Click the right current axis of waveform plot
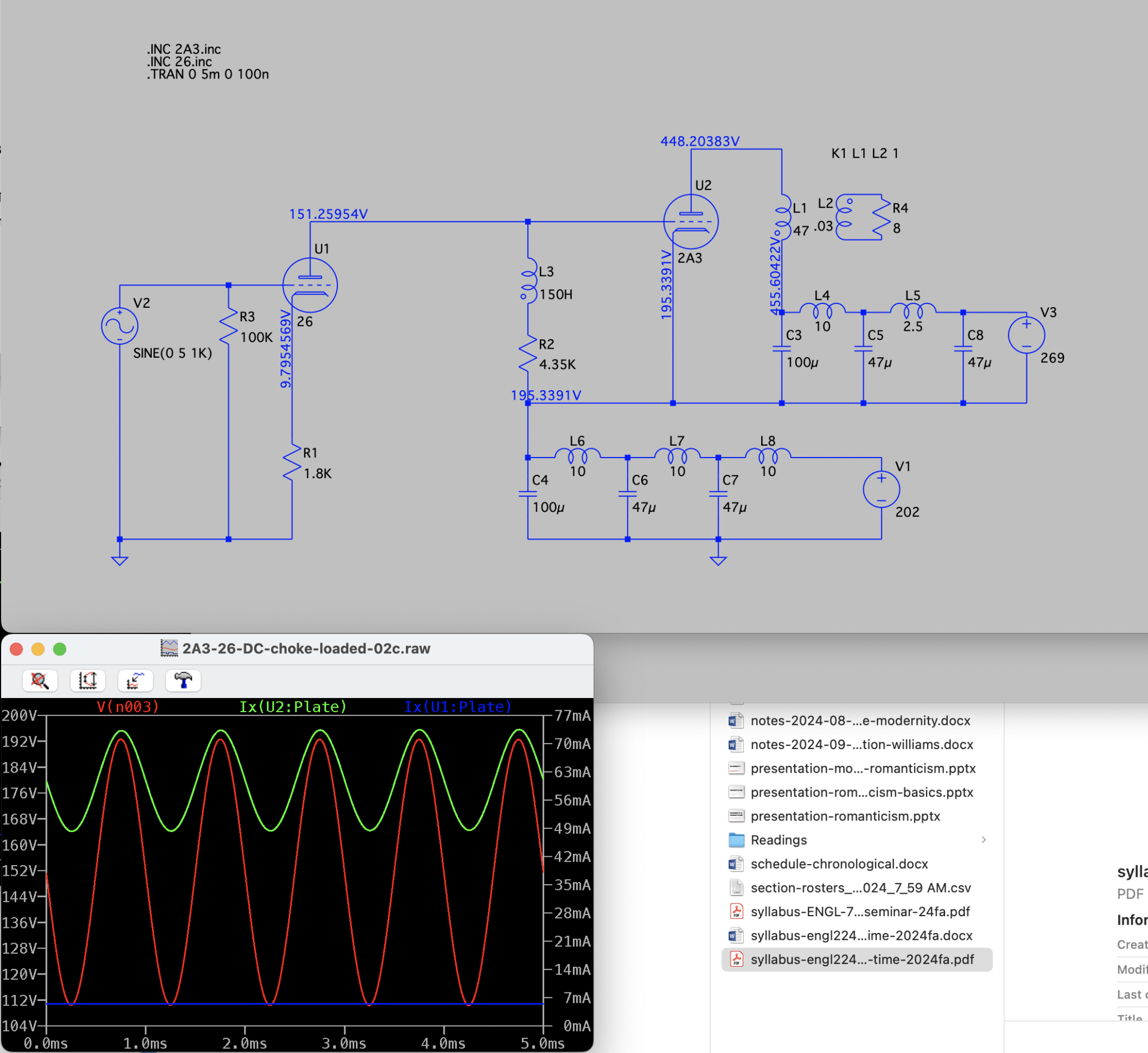1148x1053 pixels. tap(568, 871)
